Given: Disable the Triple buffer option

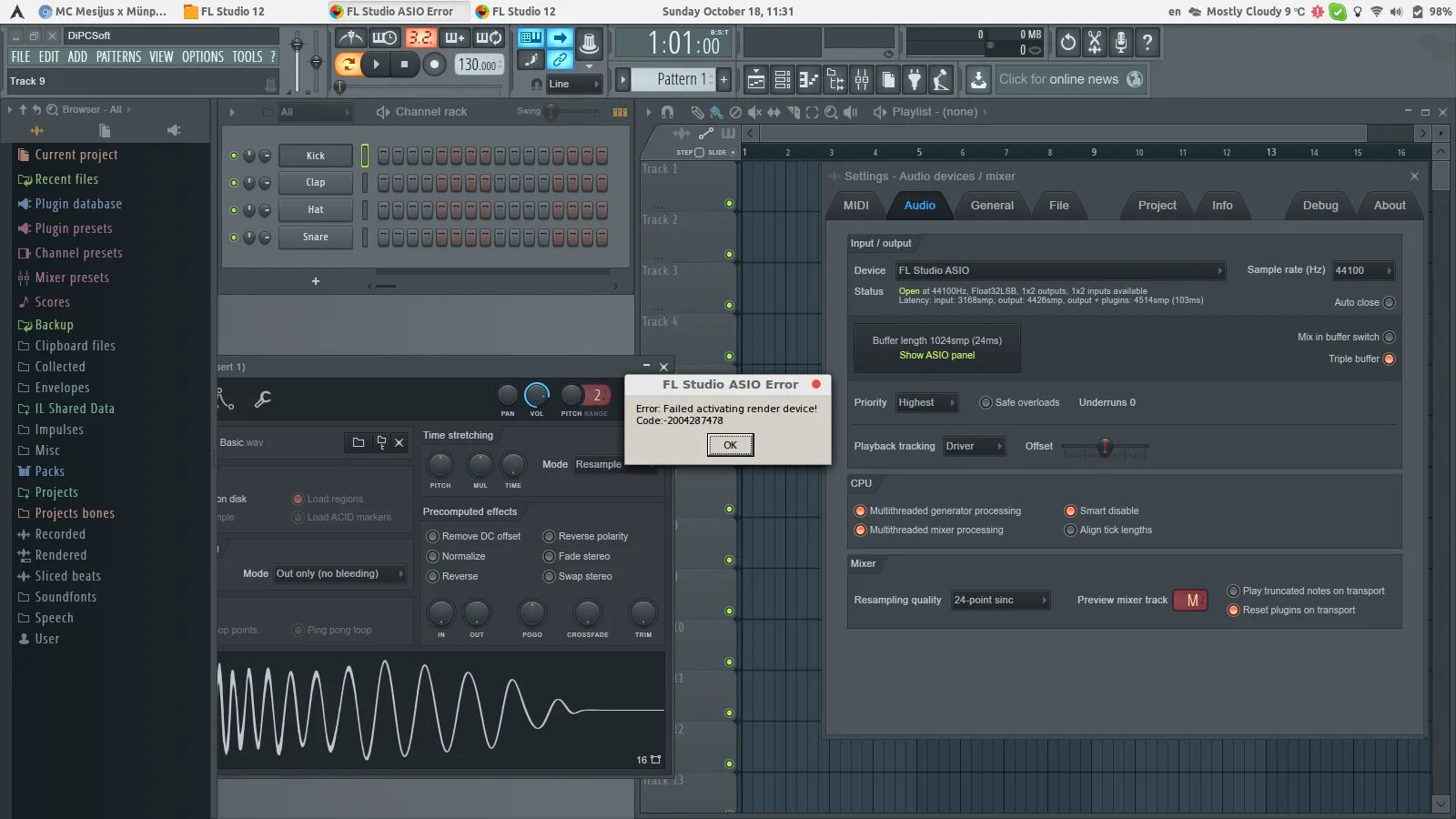Looking at the screenshot, I should pos(1389,359).
